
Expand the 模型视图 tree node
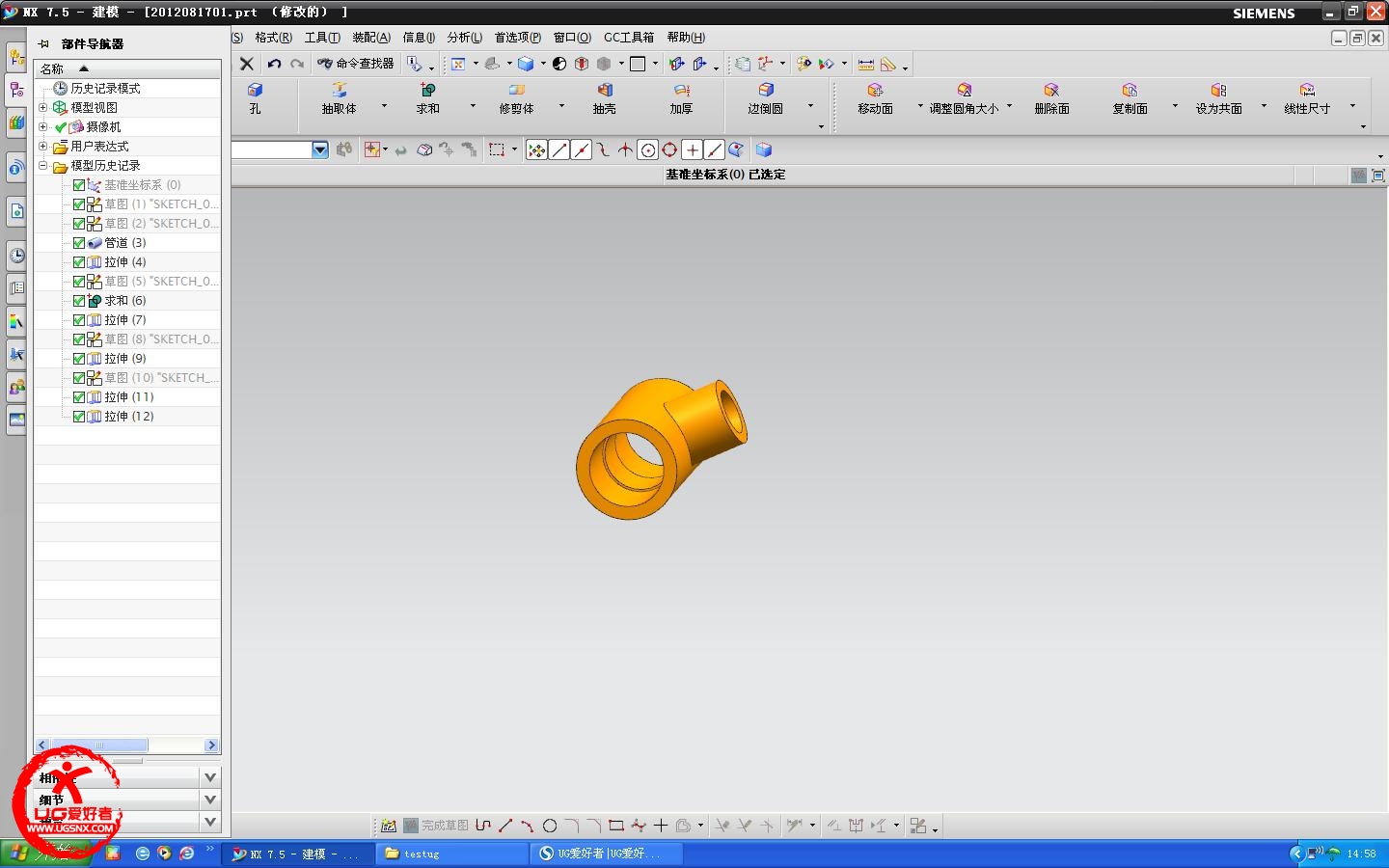tap(42, 107)
